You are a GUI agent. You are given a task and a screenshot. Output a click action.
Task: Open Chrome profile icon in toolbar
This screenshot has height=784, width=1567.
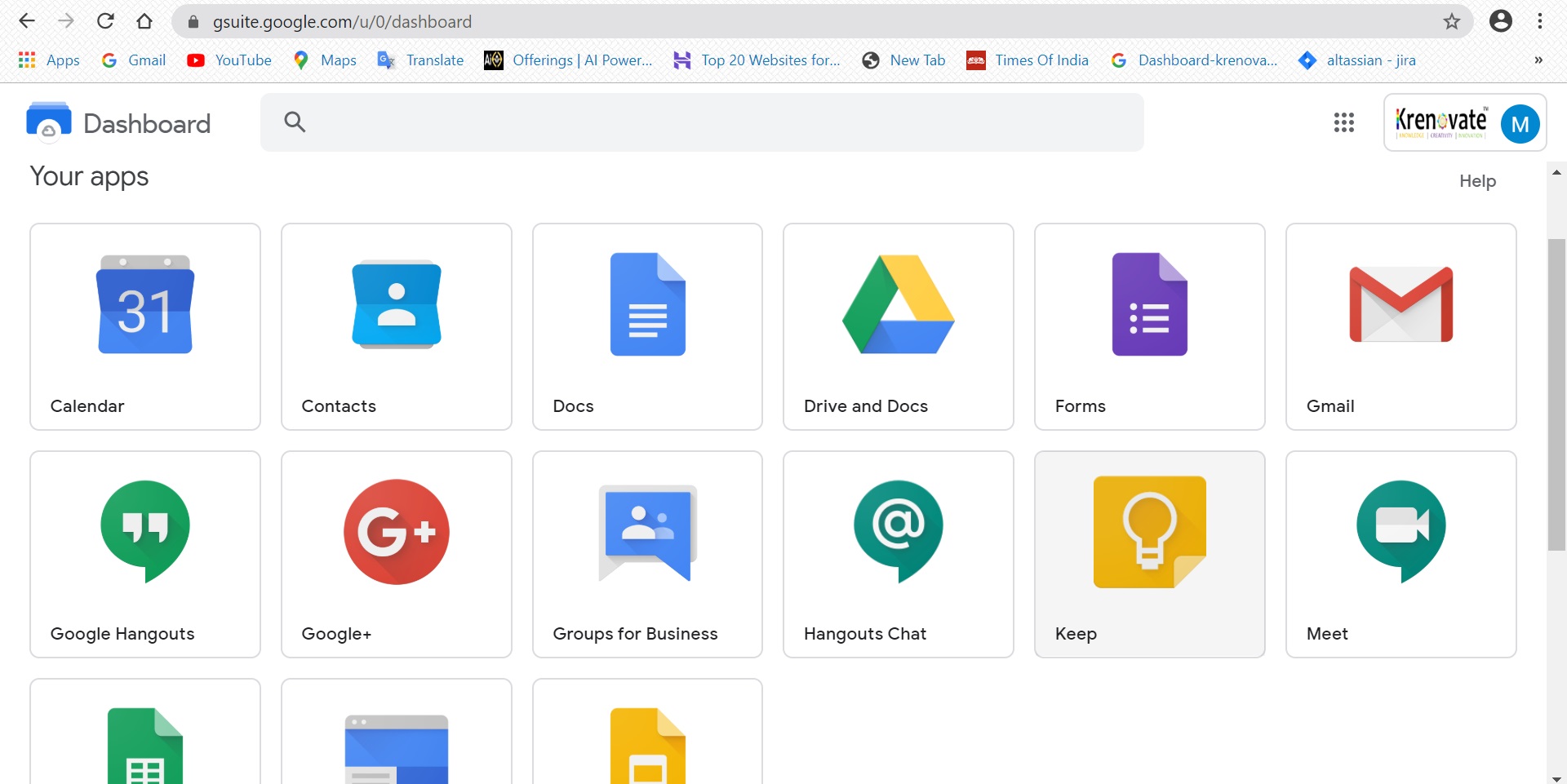(1501, 21)
